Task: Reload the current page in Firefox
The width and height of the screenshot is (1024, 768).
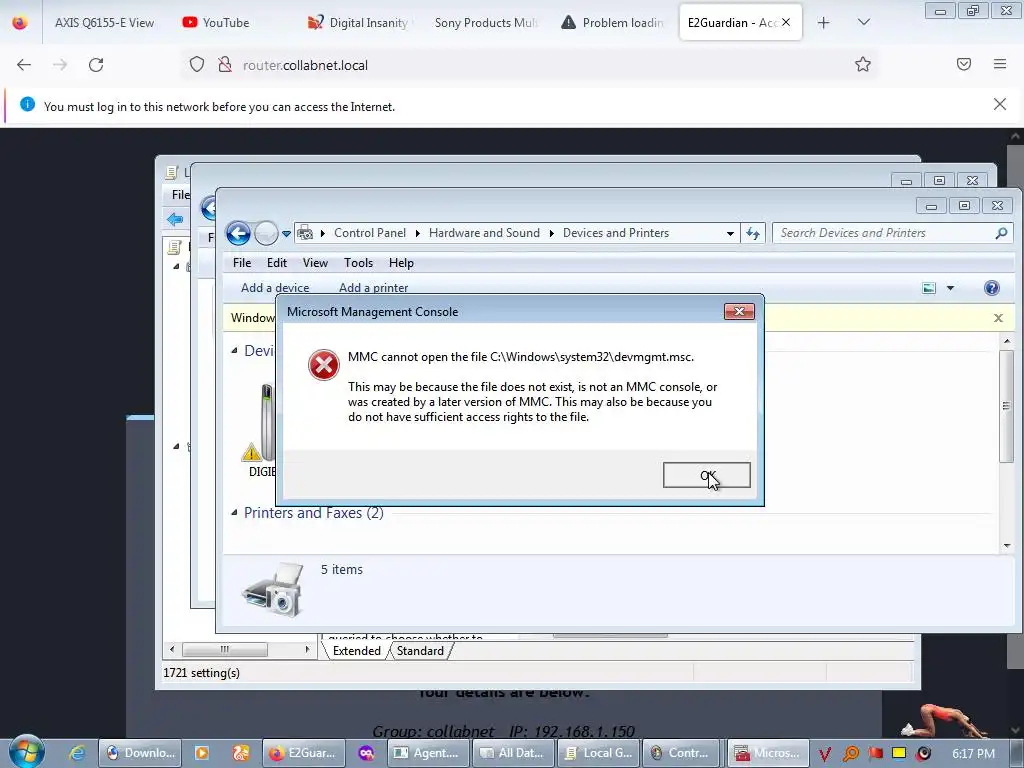Action: (x=96, y=65)
